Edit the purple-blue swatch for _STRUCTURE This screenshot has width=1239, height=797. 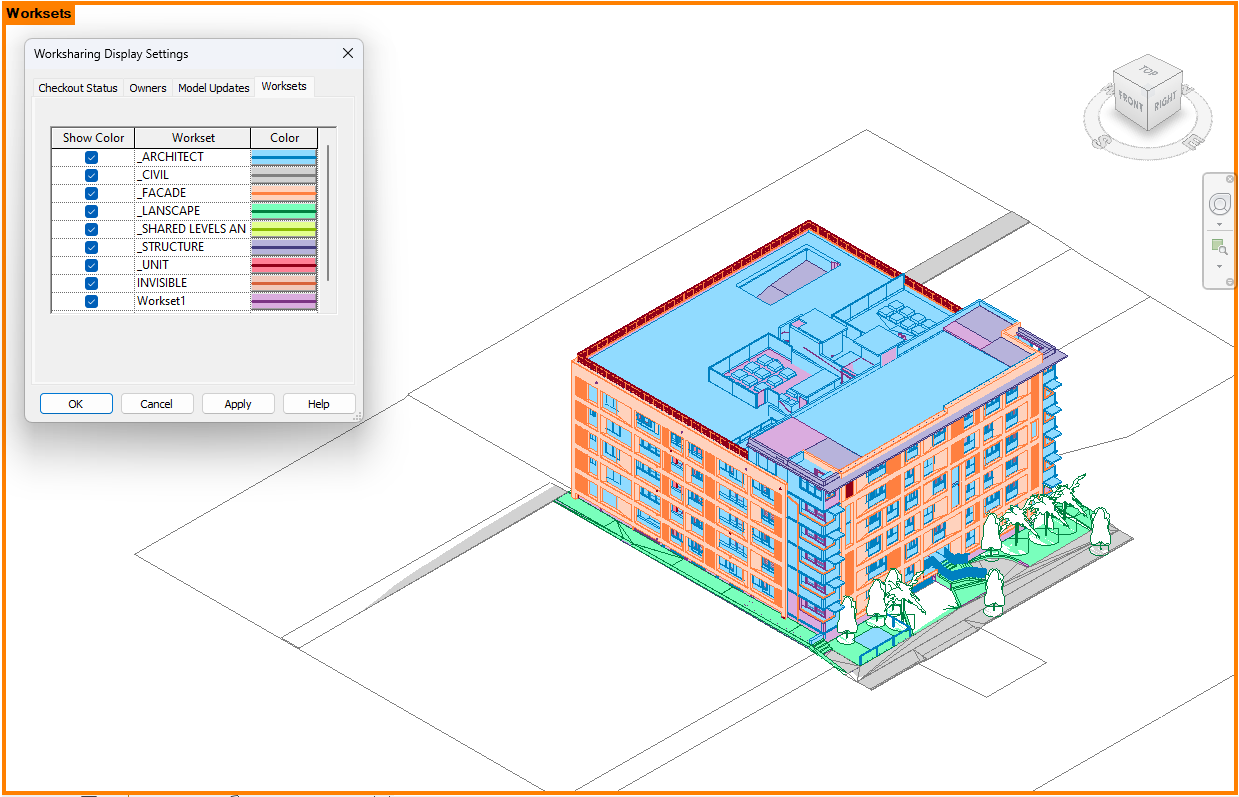coord(284,247)
